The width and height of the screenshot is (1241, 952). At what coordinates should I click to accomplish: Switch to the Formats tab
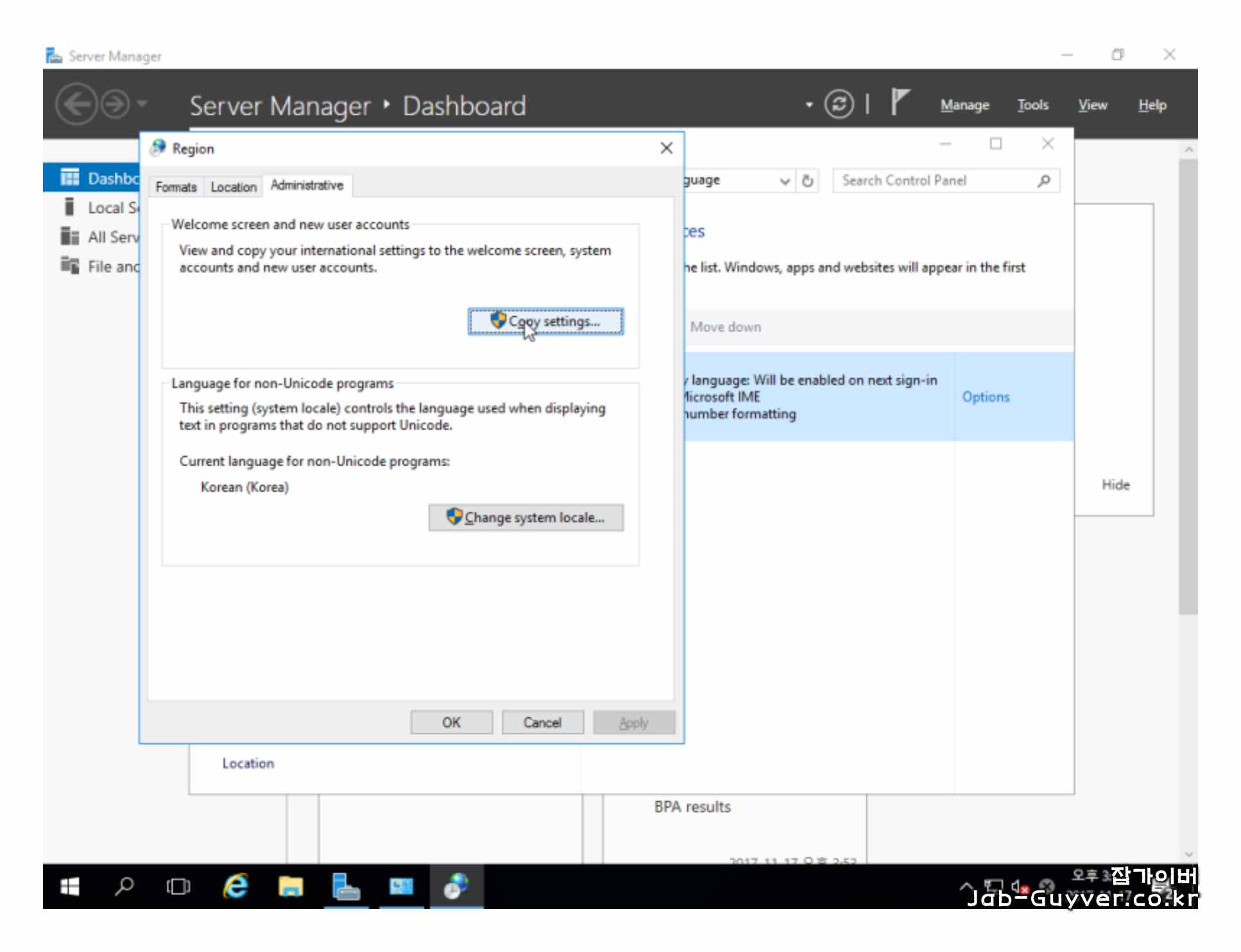coord(176,187)
